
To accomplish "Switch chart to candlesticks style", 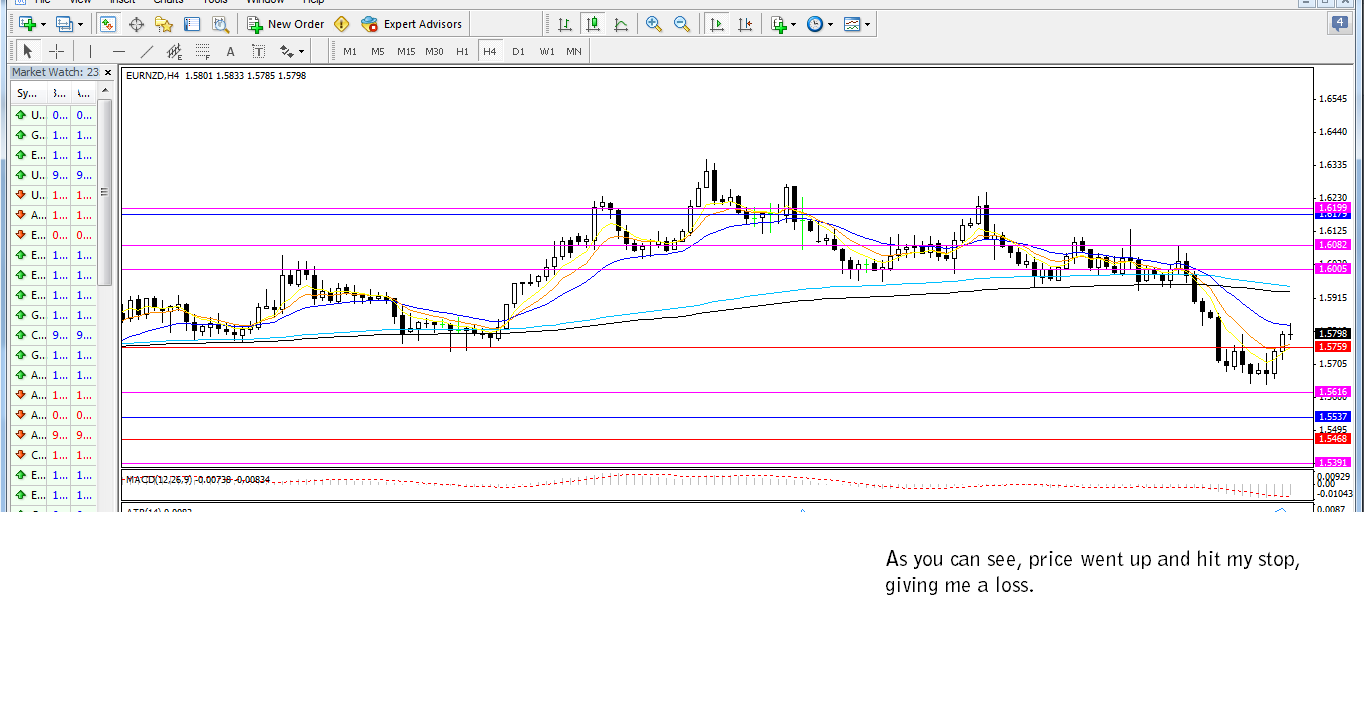I will (593, 24).
